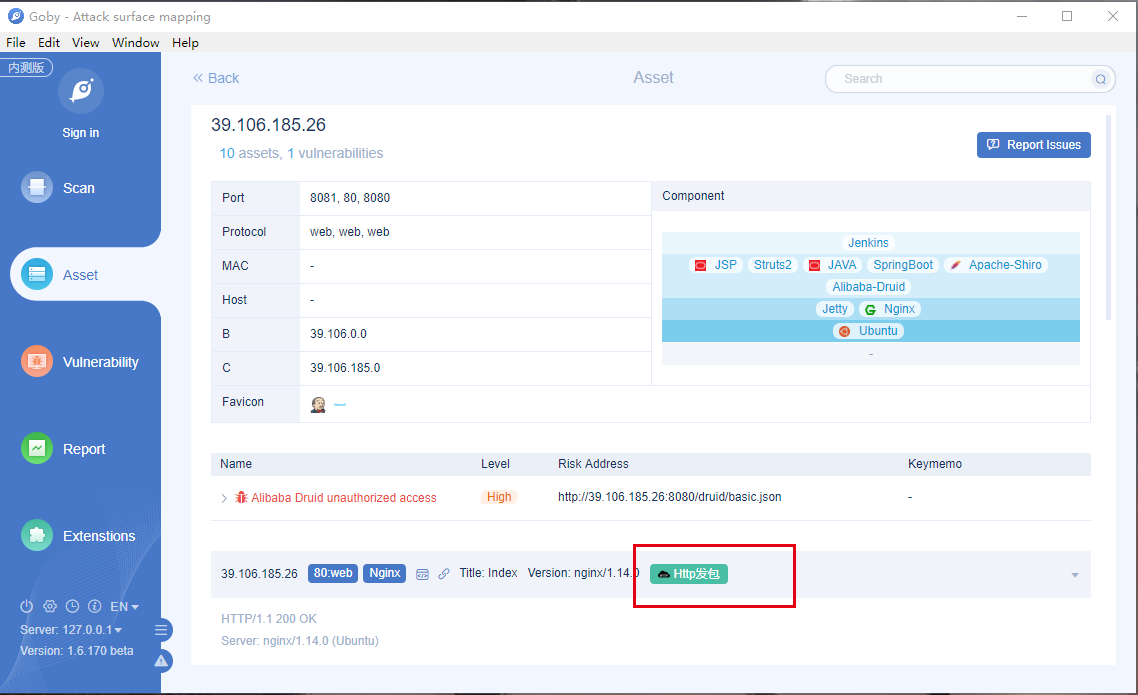Click Sign in under the logo

click(x=81, y=133)
